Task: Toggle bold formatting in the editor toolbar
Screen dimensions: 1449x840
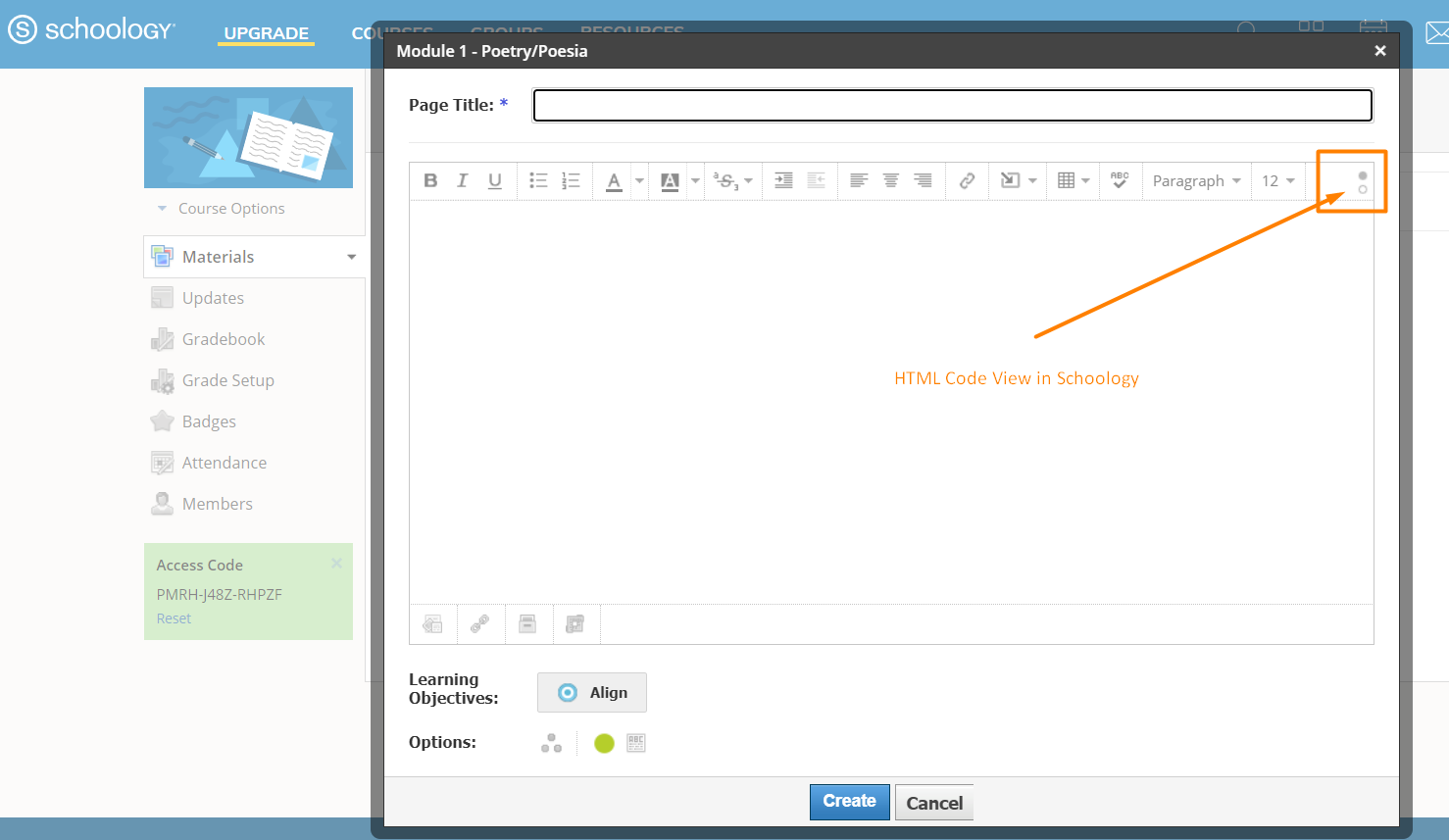Action: (x=430, y=180)
